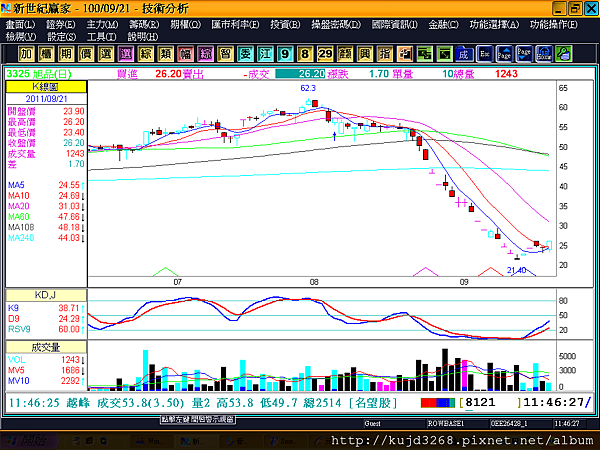This screenshot has height=450, width=600.
Task: Open the 指 index toolbar button
Action: tap(385, 54)
